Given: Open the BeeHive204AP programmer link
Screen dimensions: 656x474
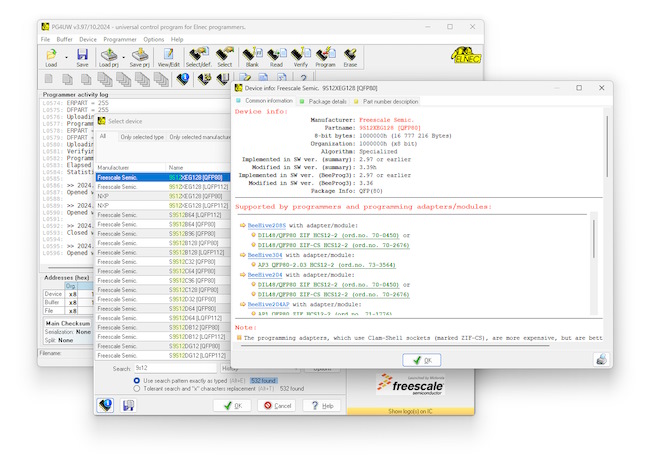Looking at the screenshot, I should [268, 304].
